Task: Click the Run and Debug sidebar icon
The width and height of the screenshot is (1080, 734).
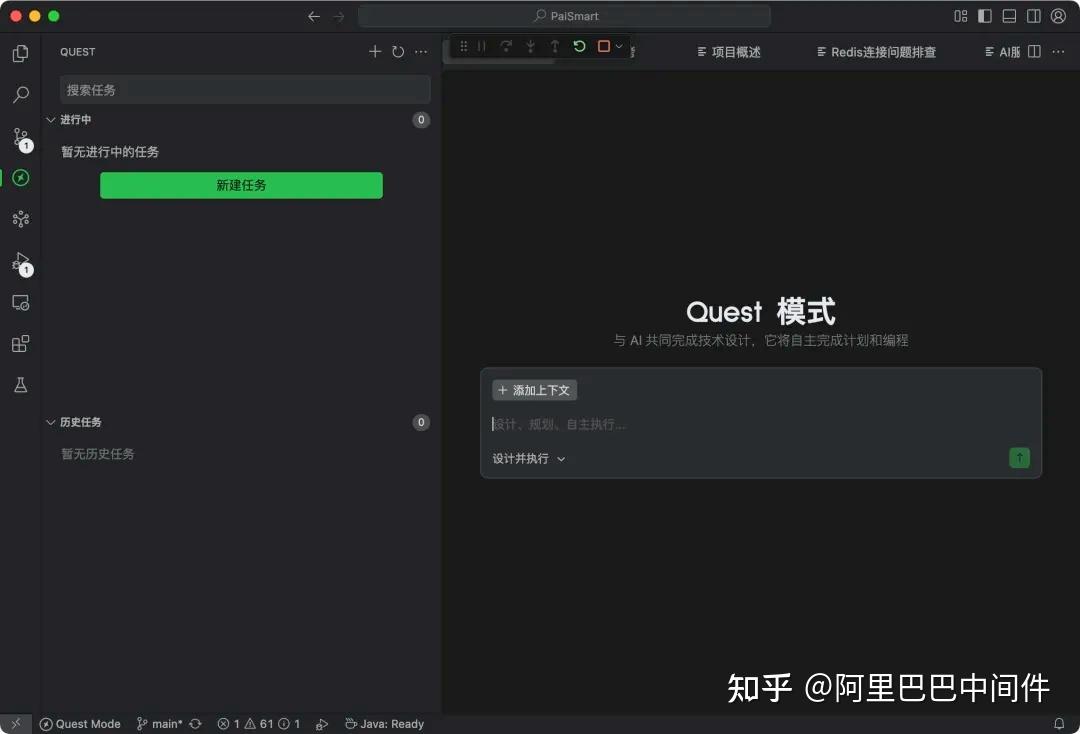Action: [20, 261]
